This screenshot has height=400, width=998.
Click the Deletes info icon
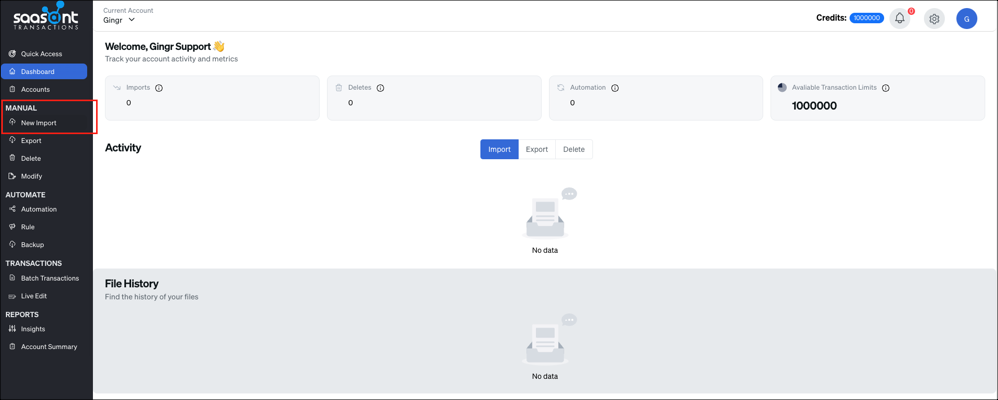point(380,88)
